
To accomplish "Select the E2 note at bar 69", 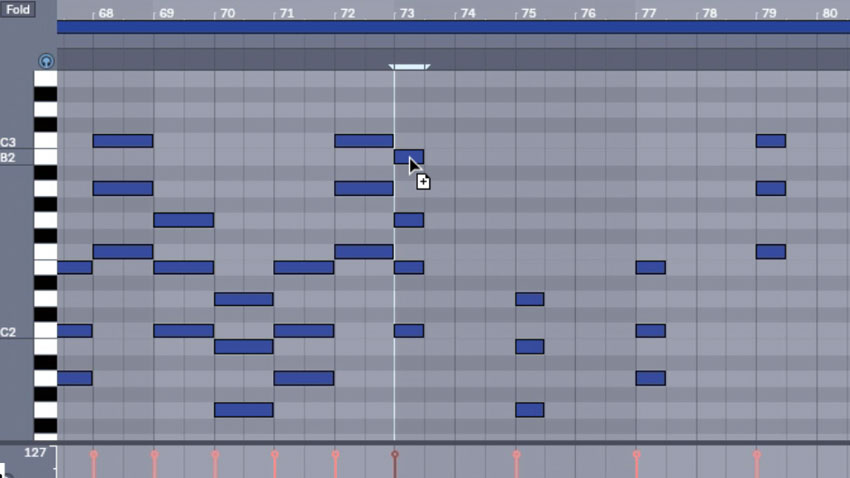I will [x=184, y=267].
